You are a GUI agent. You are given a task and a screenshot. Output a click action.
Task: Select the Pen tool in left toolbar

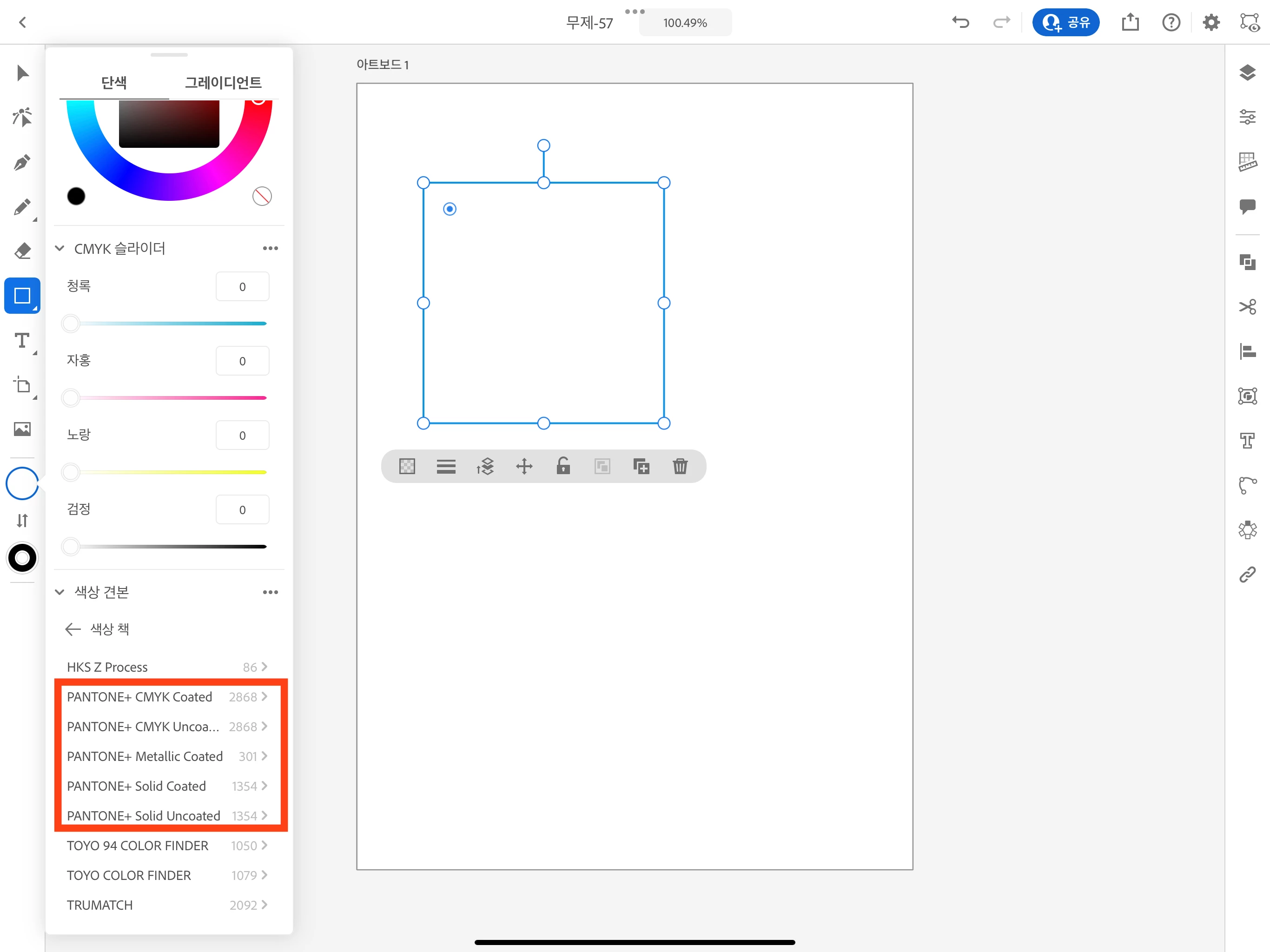point(22,163)
